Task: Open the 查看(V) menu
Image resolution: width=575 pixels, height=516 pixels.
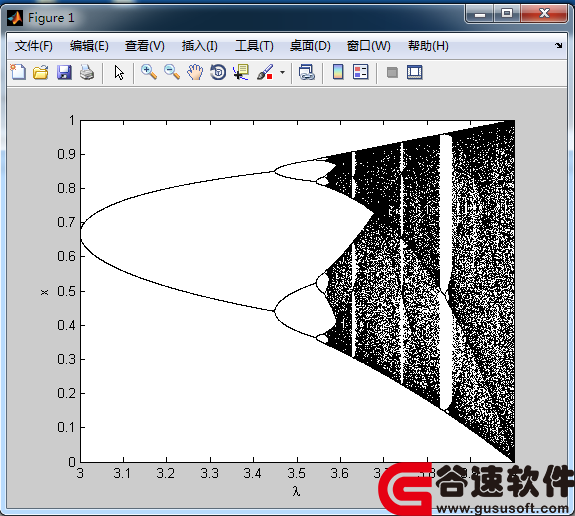Action: coord(145,46)
